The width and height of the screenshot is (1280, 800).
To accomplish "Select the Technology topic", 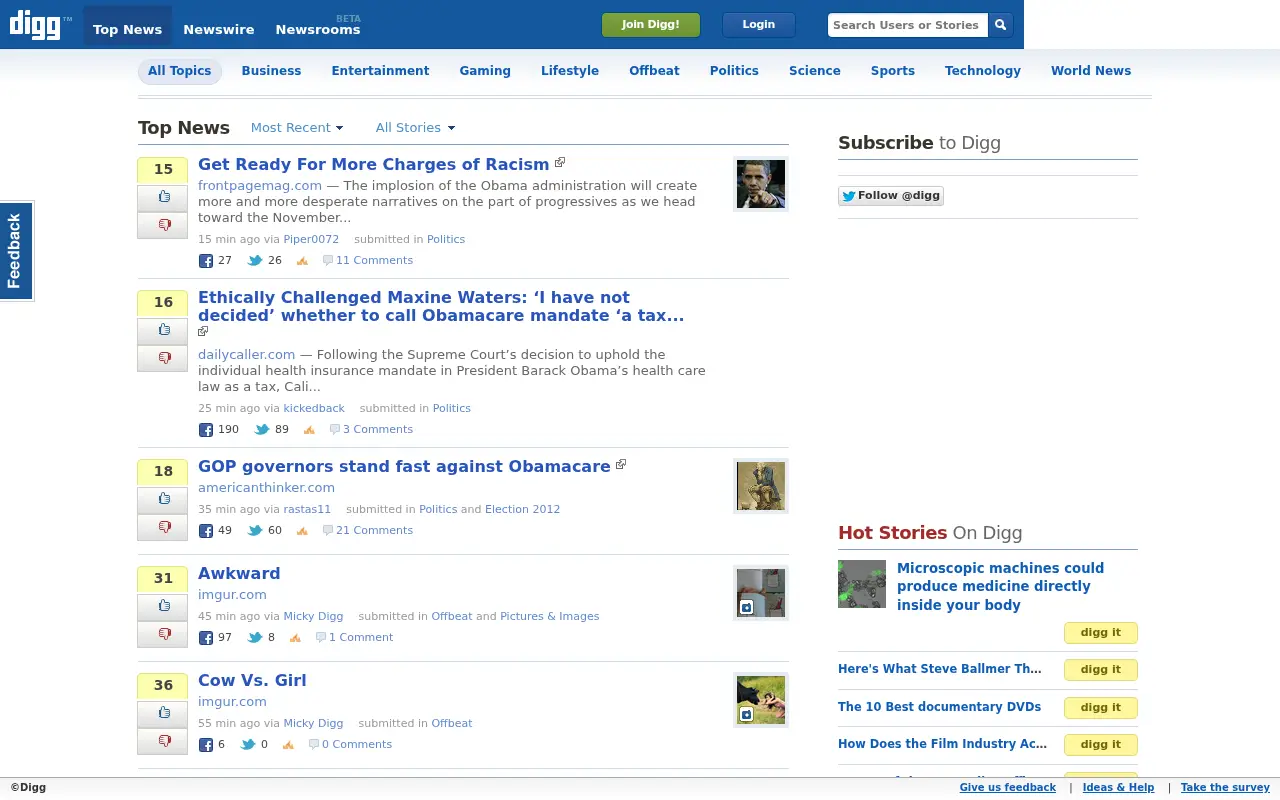I will pos(983,71).
